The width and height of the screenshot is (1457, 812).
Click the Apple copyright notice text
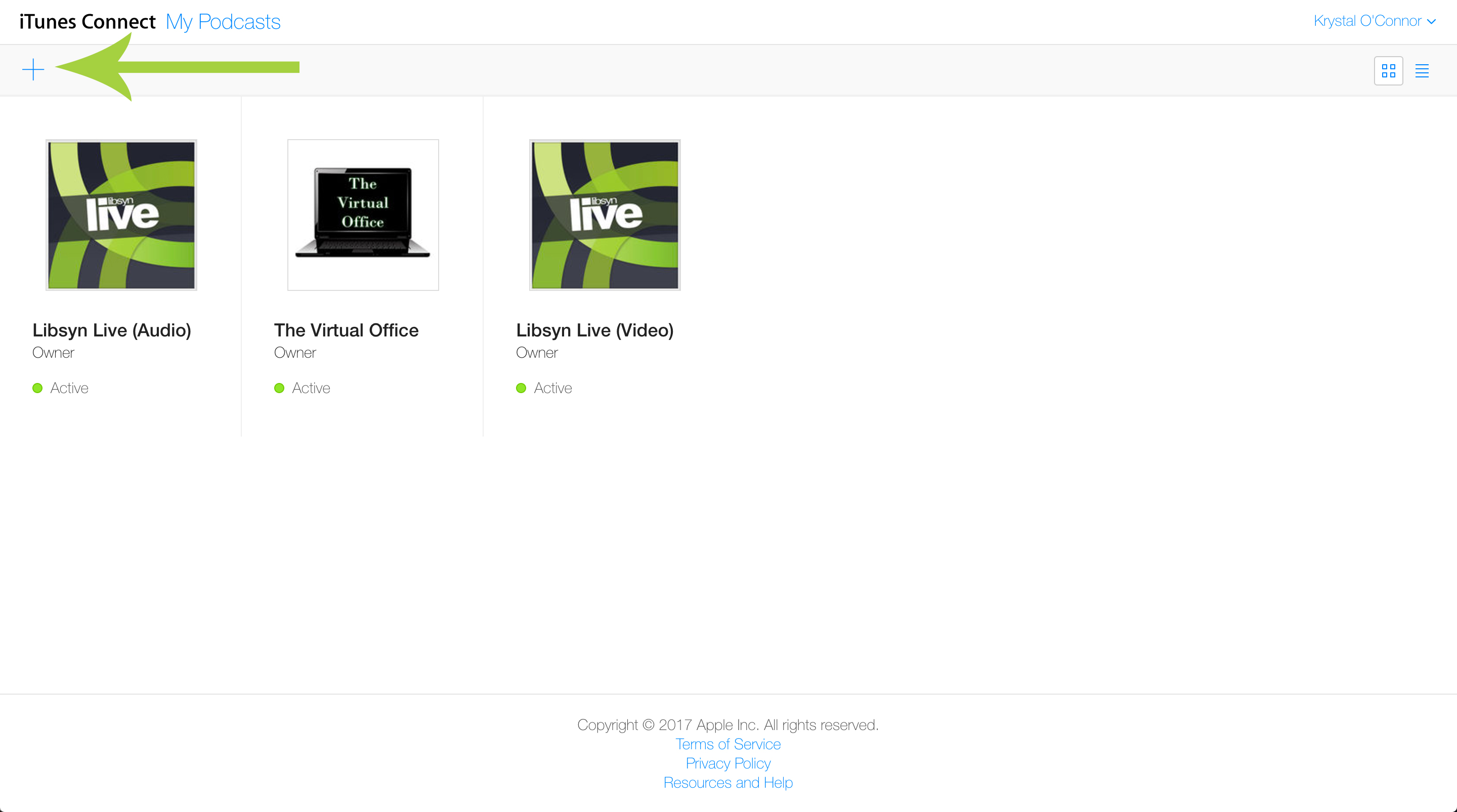728,725
